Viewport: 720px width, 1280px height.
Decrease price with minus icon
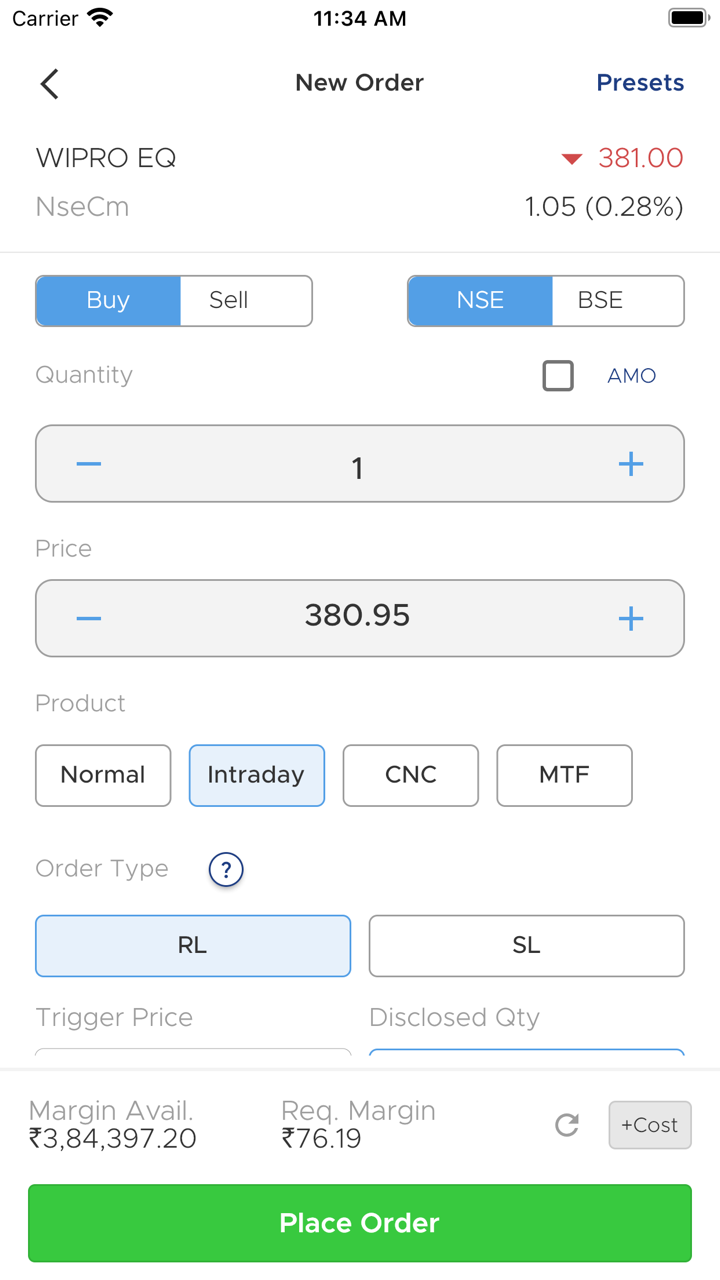pyautogui.click(x=89, y=618)
